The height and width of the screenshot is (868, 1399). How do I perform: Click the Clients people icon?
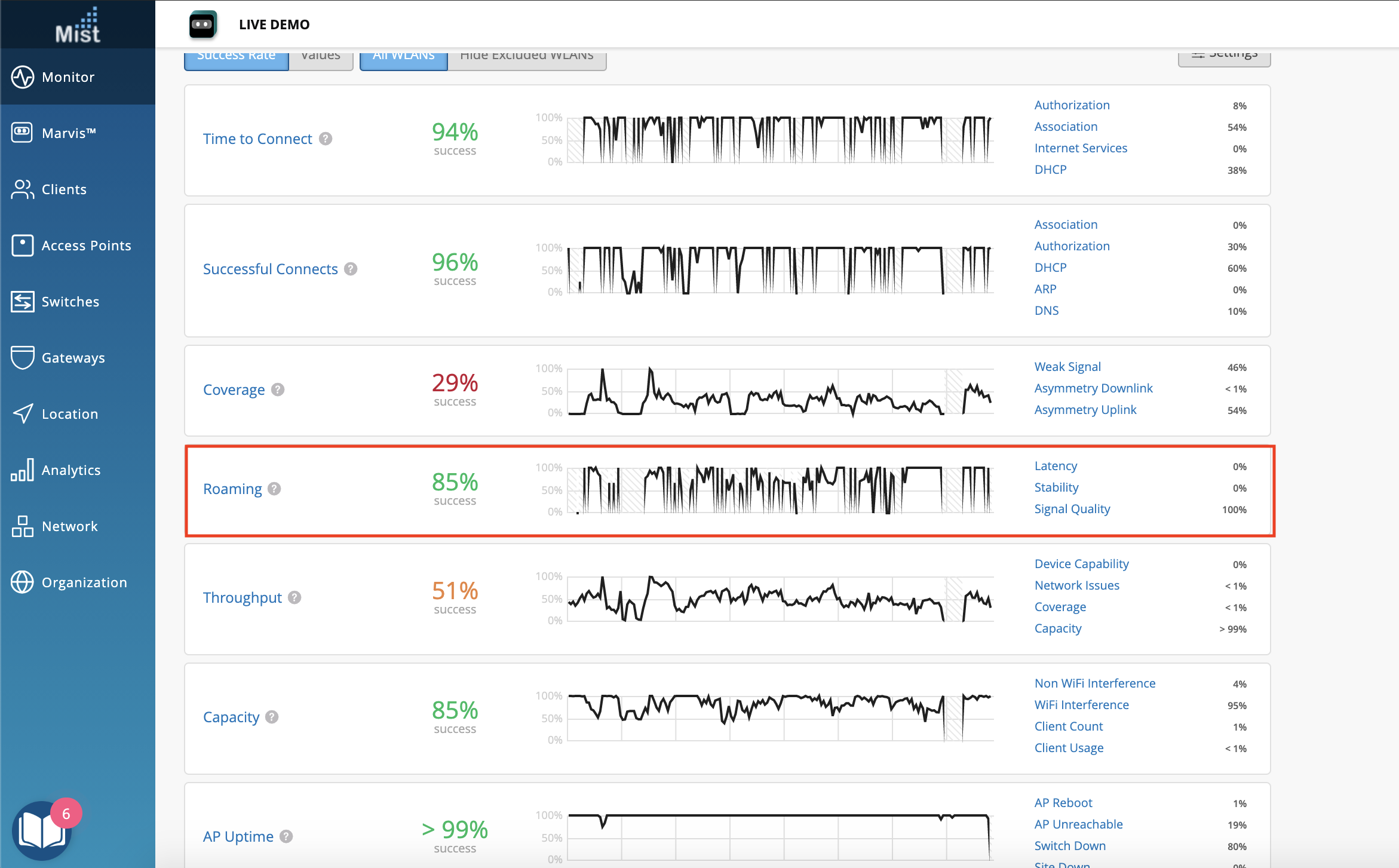point(22,189)
